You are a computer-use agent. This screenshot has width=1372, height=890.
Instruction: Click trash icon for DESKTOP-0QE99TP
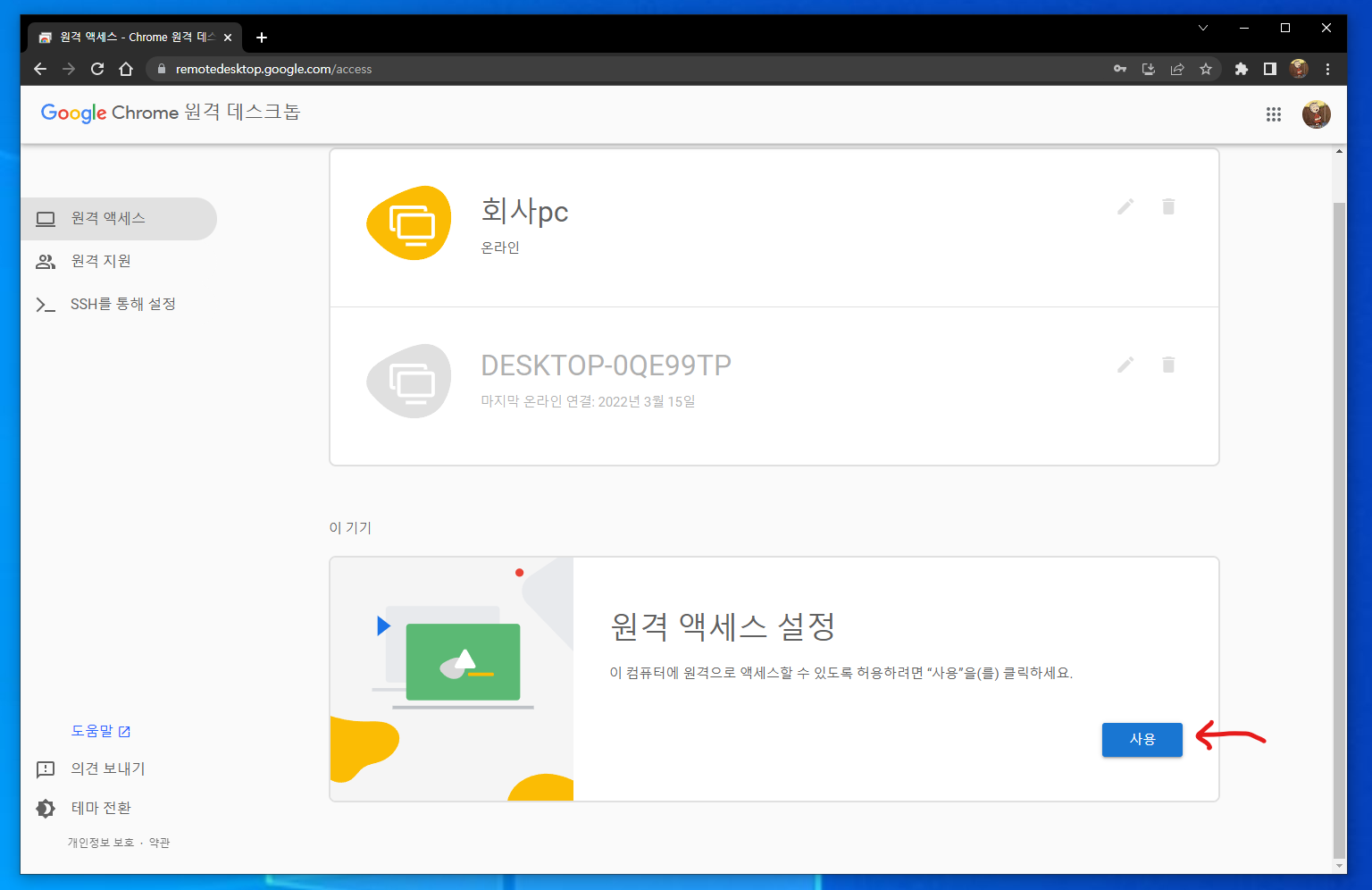(x=1168, y=365)
